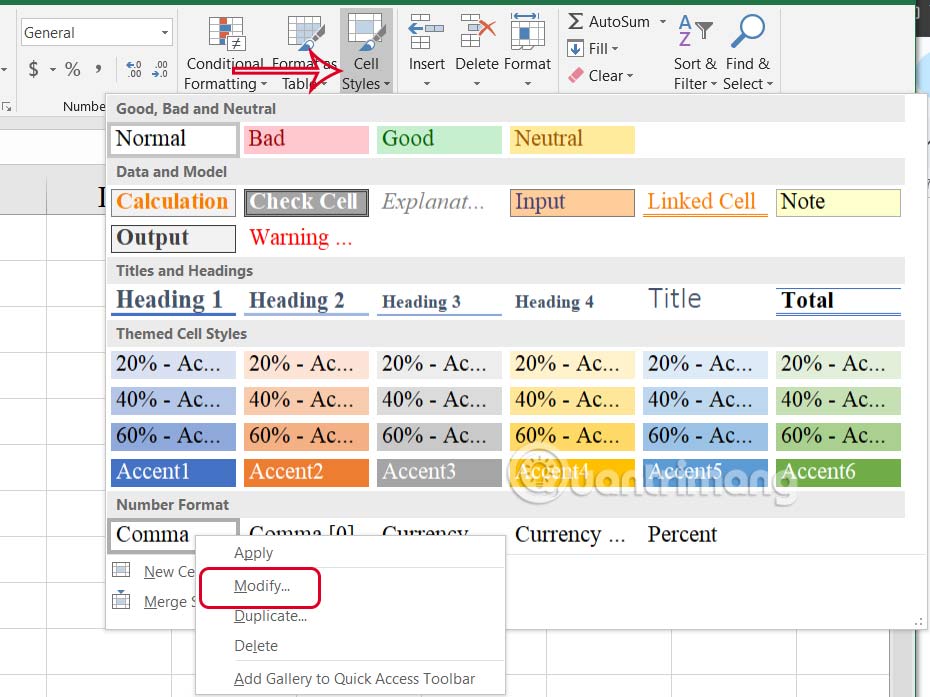This screenshot has height=697, width=930.
Task: Click Apply in the context menu
Action: (x=253, y=553)
